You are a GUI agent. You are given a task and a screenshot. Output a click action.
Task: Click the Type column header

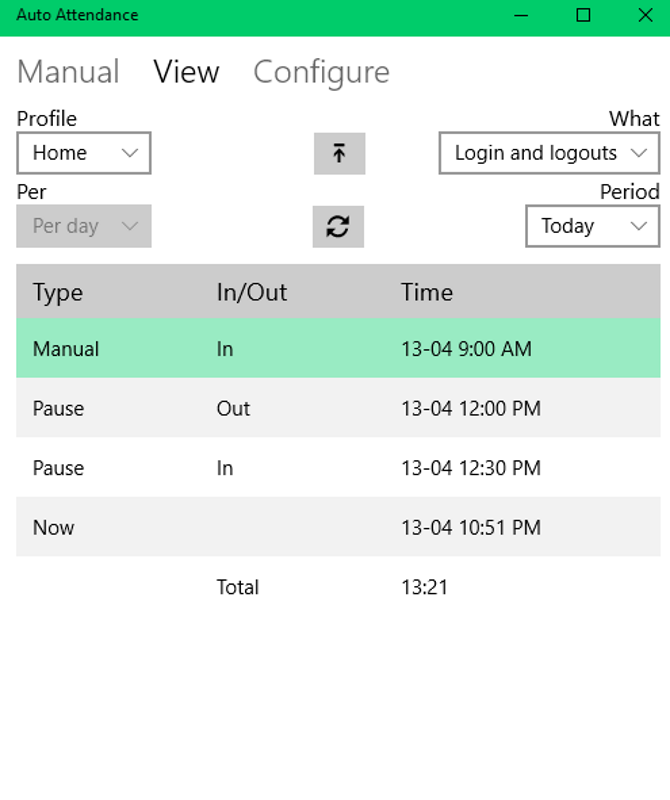tap(58, 292)
